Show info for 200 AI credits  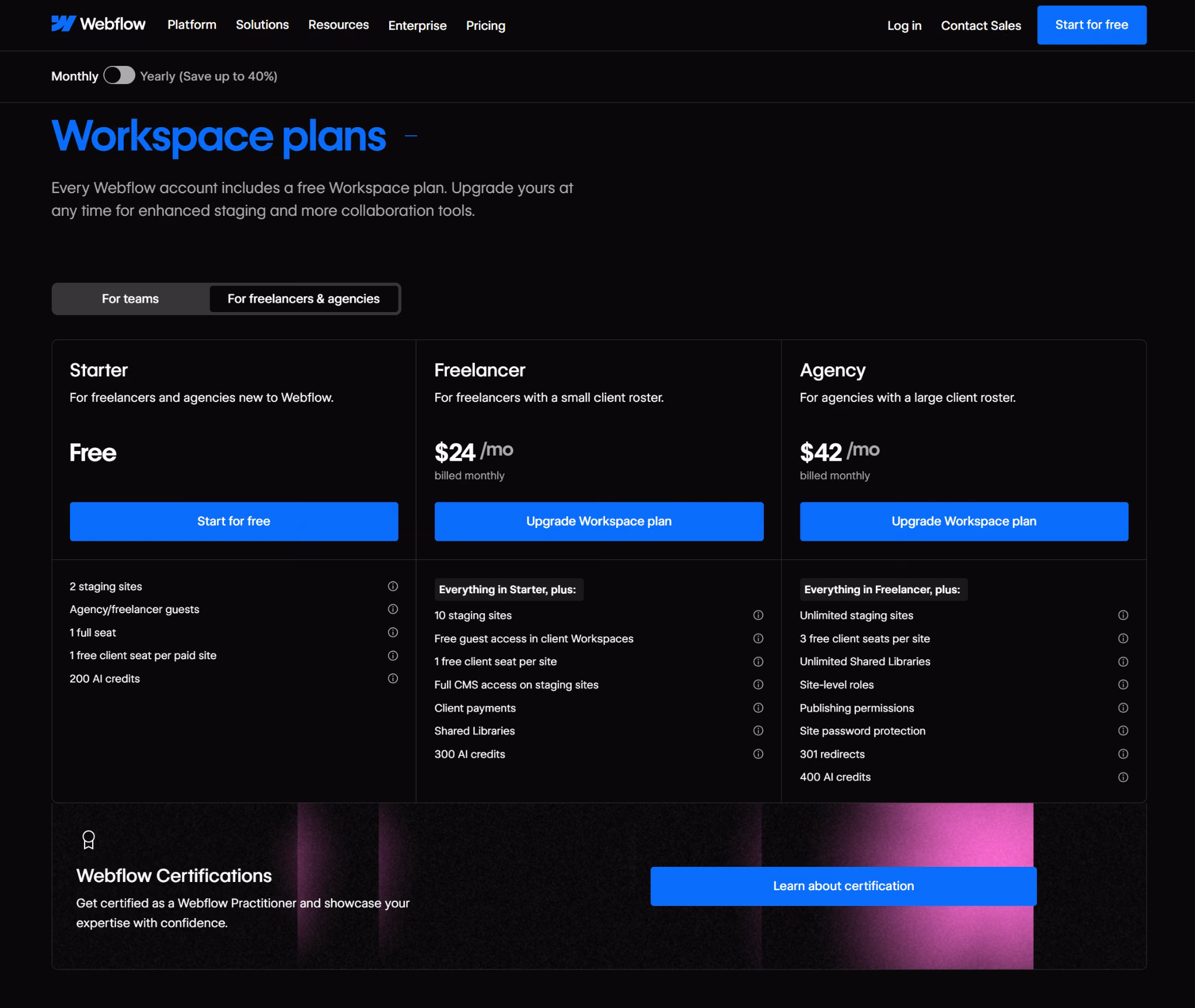pyautogui.click(x=393, y=678)
